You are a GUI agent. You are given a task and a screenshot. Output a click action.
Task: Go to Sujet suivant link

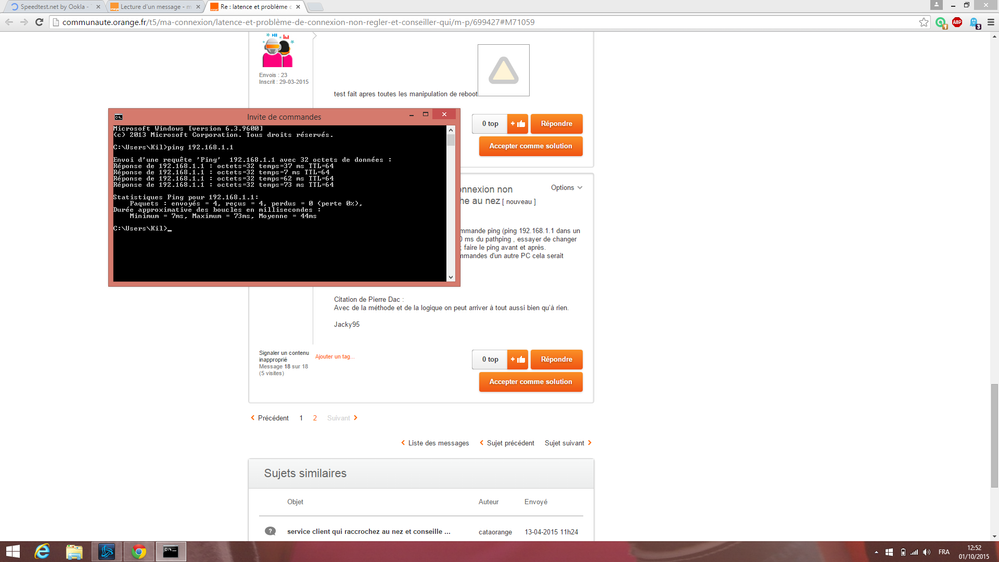pos(568,443)
